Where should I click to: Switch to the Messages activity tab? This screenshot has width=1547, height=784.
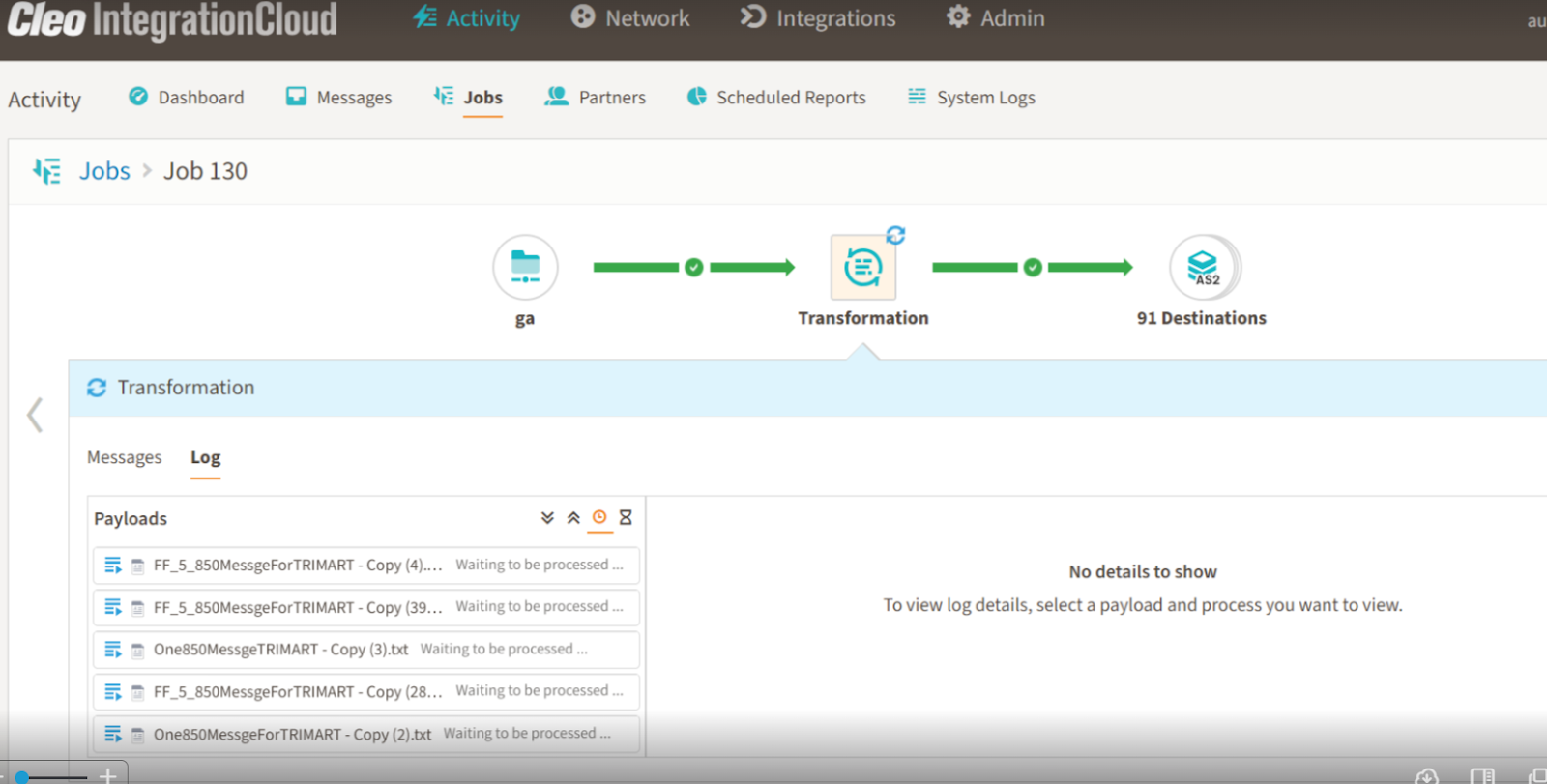click(338, 98)
